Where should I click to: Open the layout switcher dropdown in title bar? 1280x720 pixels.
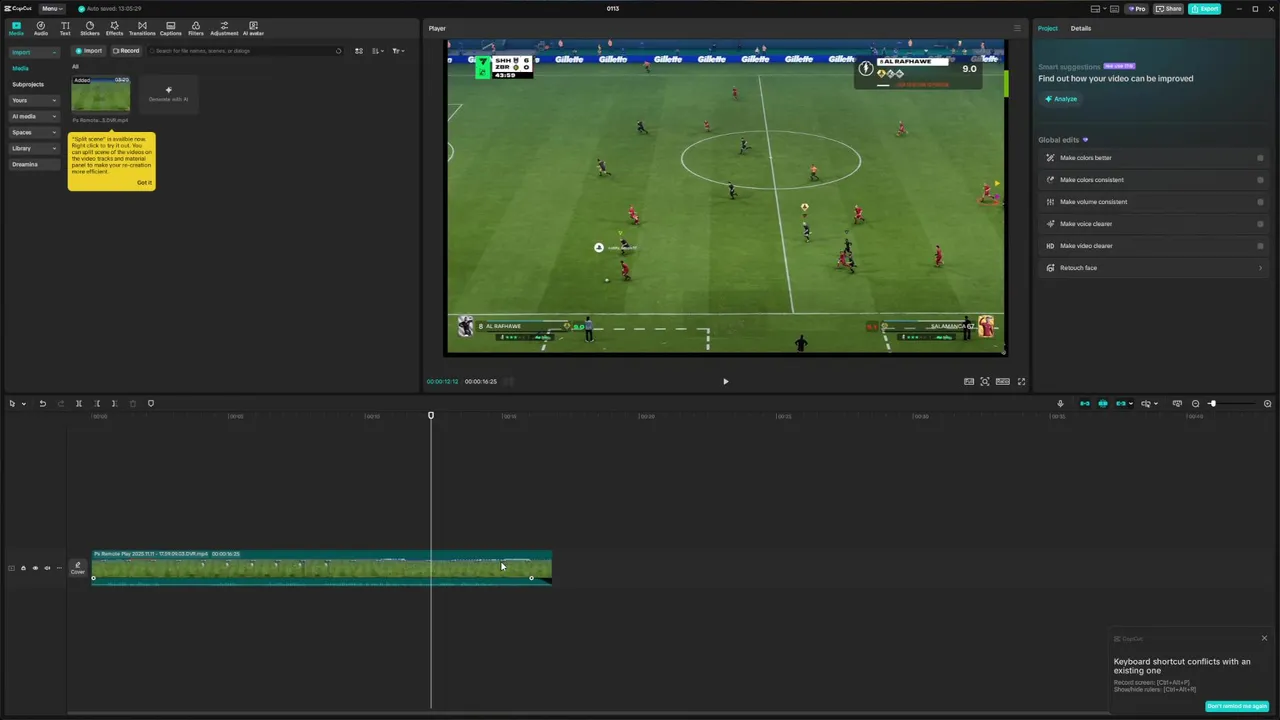click(x=1099, y=8)
